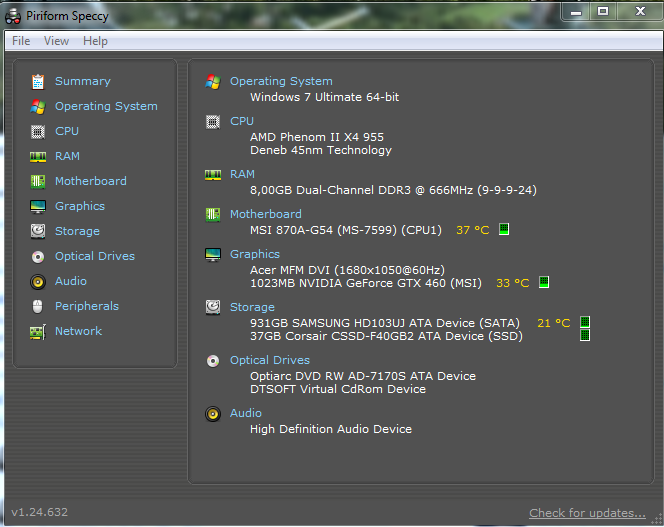Click the graphics temperature indicator beside 33 °C
The width and height of the screenshot is (664, 527).
(x=544, y=283)
